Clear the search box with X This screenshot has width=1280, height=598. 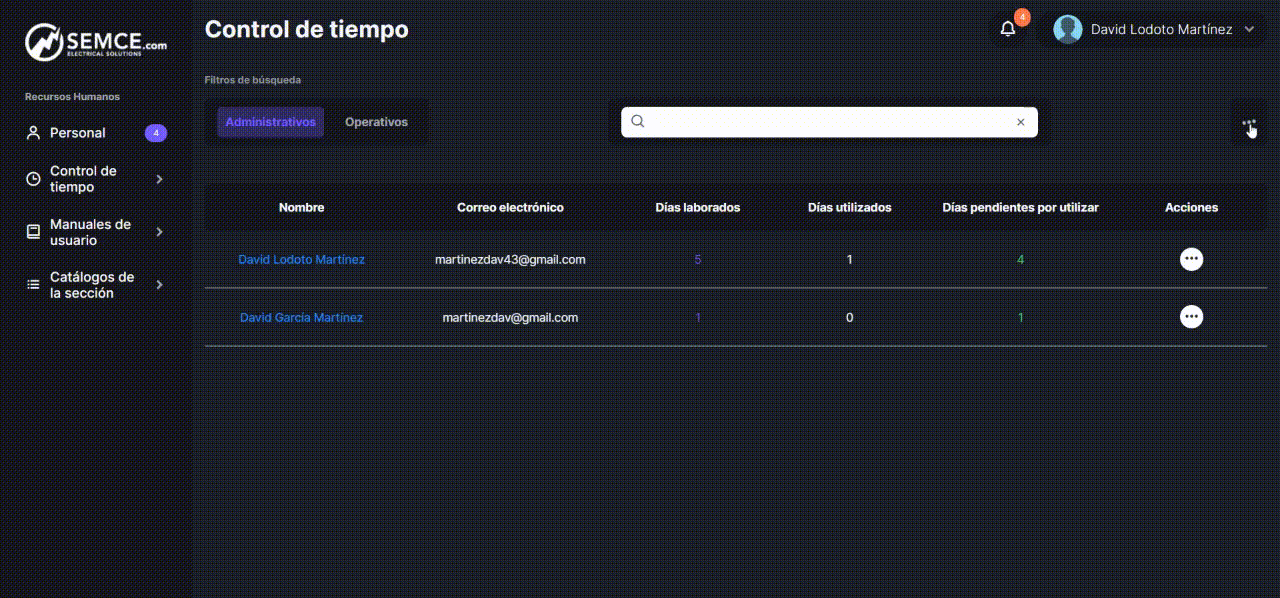1020,122
